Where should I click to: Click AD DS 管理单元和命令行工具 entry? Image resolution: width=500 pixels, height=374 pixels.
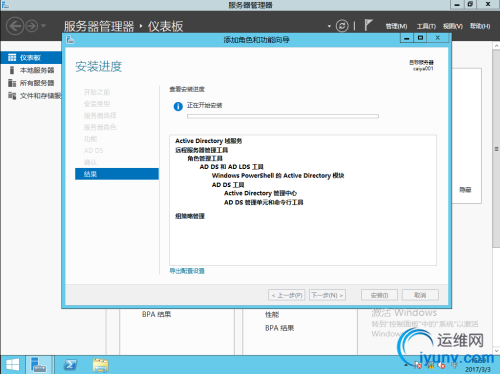click(264, 202)
